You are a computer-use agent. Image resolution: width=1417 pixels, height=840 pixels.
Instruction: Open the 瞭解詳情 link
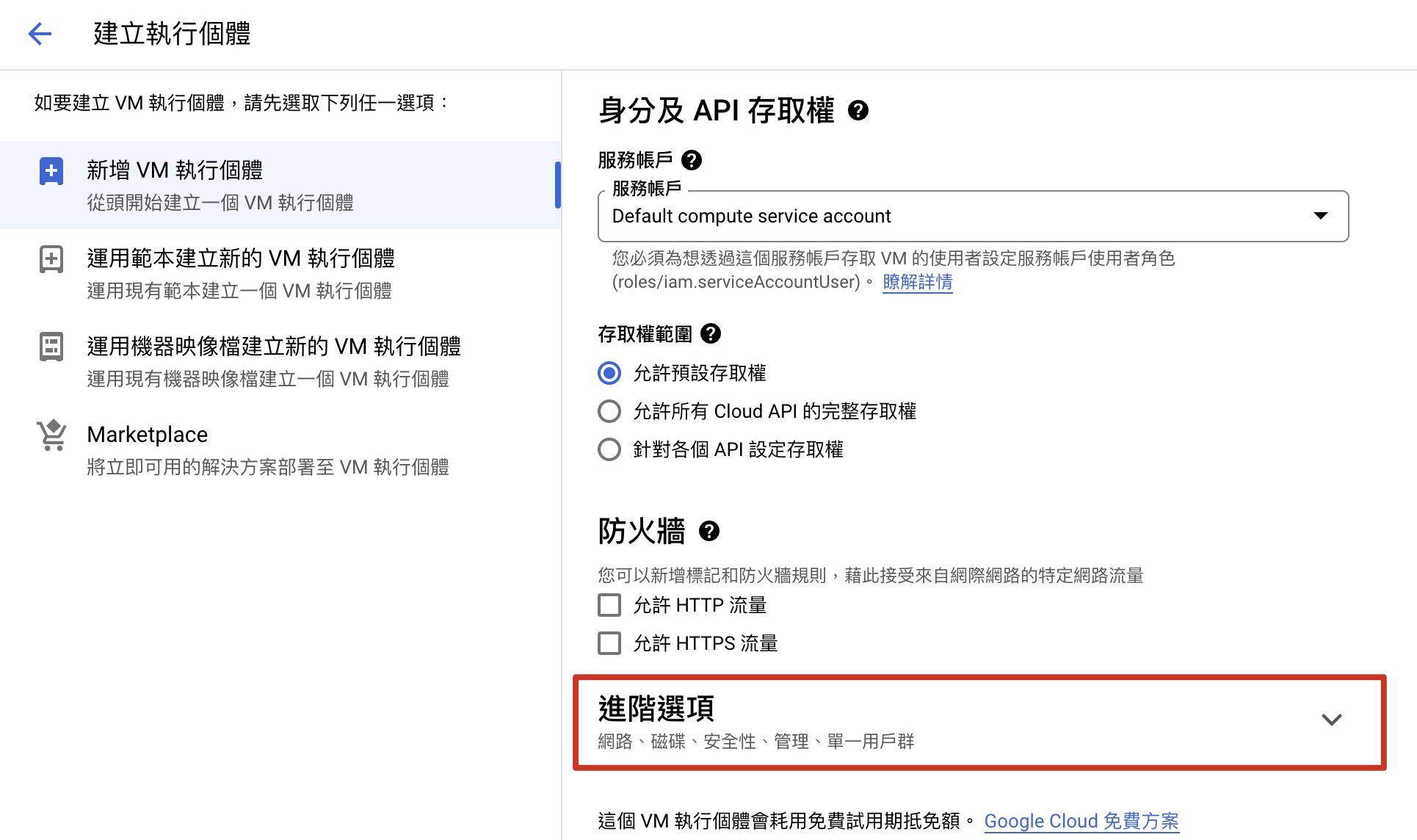click(x=917, y=281)
